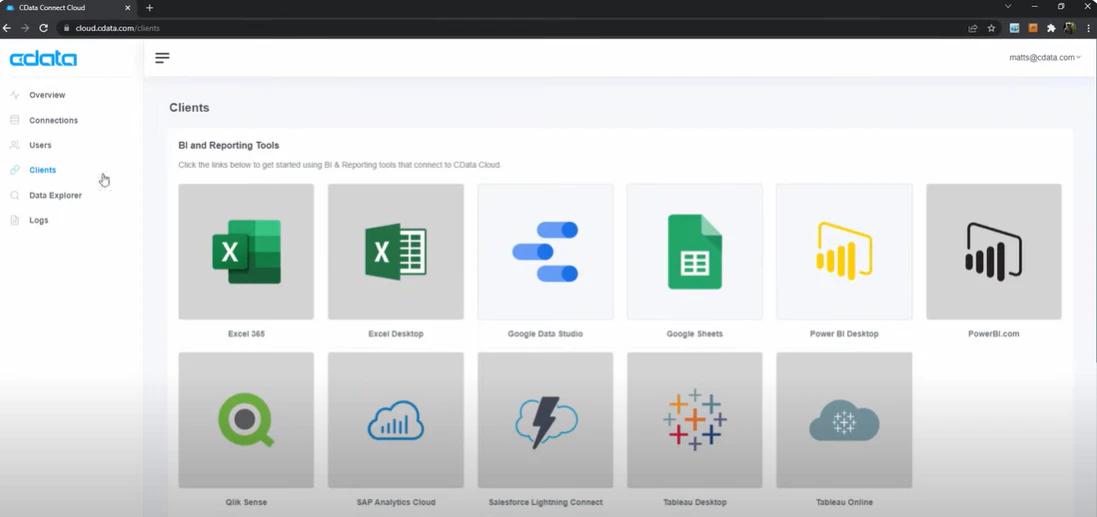Click the Connections database icon in sidebar

(x=15, y=120)
